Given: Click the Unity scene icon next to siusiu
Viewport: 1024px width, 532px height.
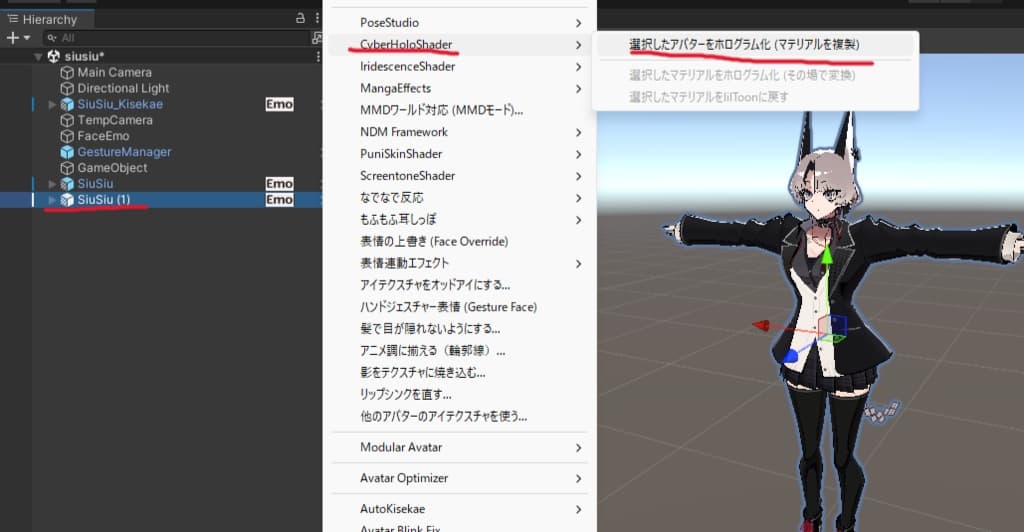Looking at the screenshot, I should point(54,57).
